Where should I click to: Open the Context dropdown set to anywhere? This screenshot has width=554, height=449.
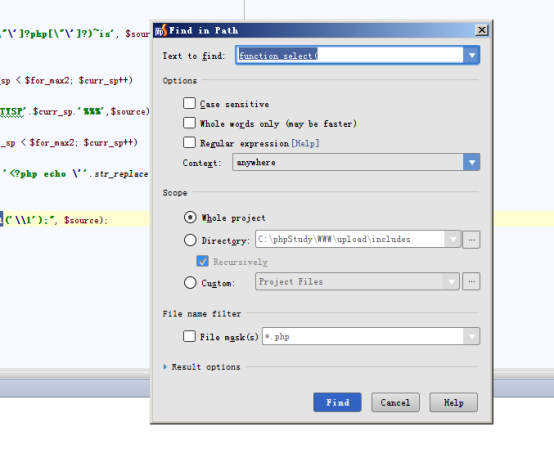click(x=356, y=162)
